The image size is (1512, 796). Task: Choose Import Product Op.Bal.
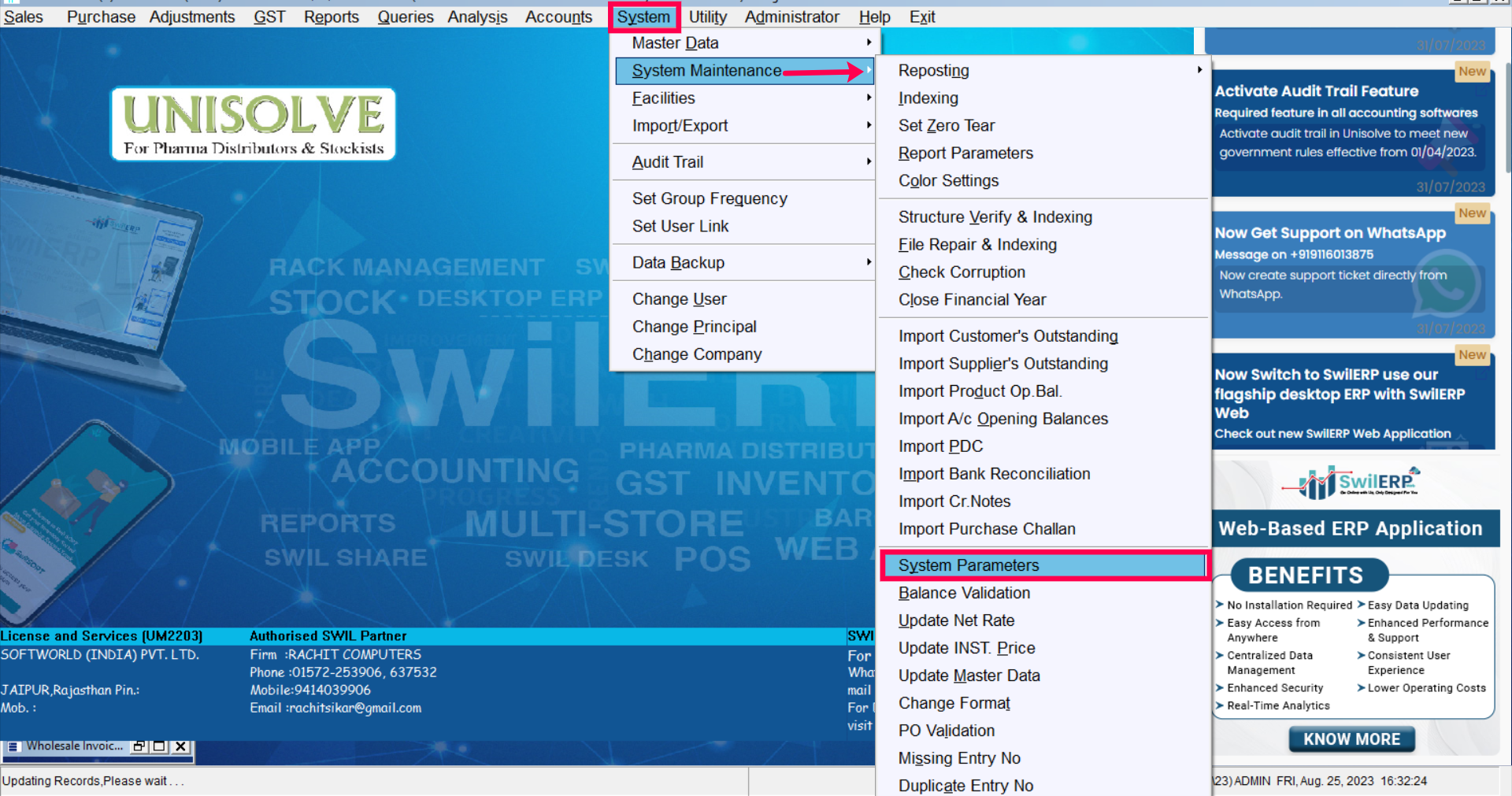[1044, 391]
